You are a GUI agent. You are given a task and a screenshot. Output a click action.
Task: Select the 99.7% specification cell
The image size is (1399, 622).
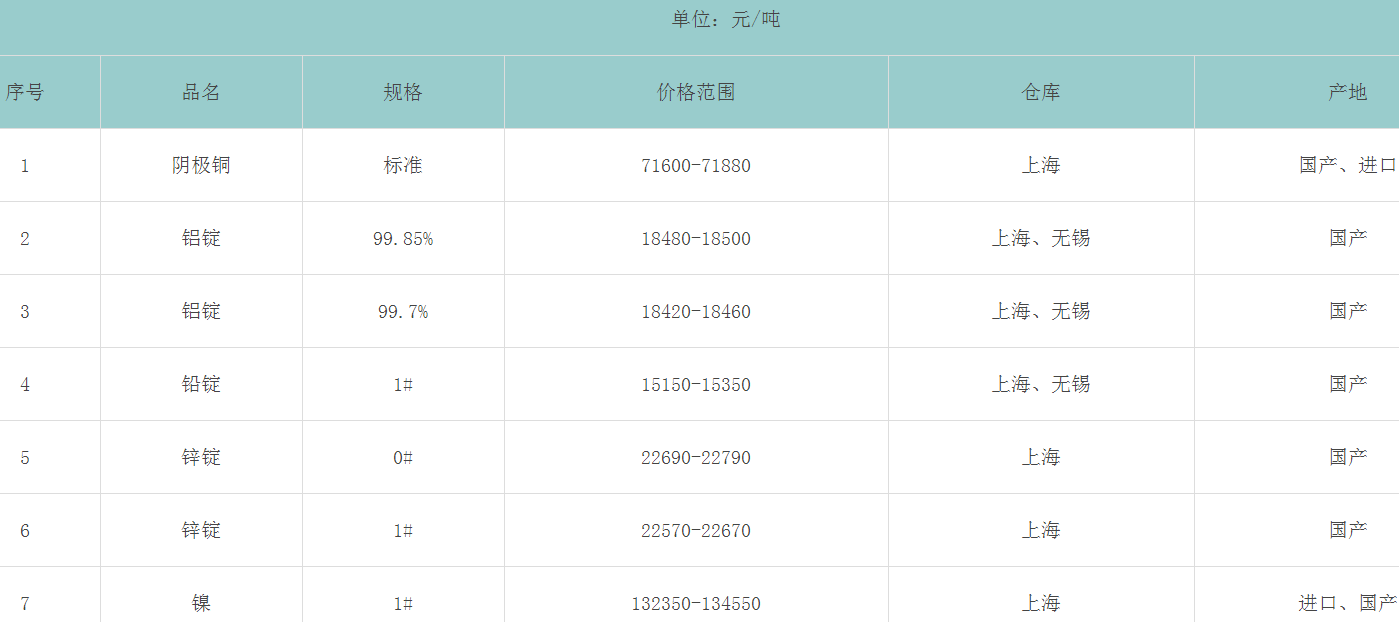[403, 312]
